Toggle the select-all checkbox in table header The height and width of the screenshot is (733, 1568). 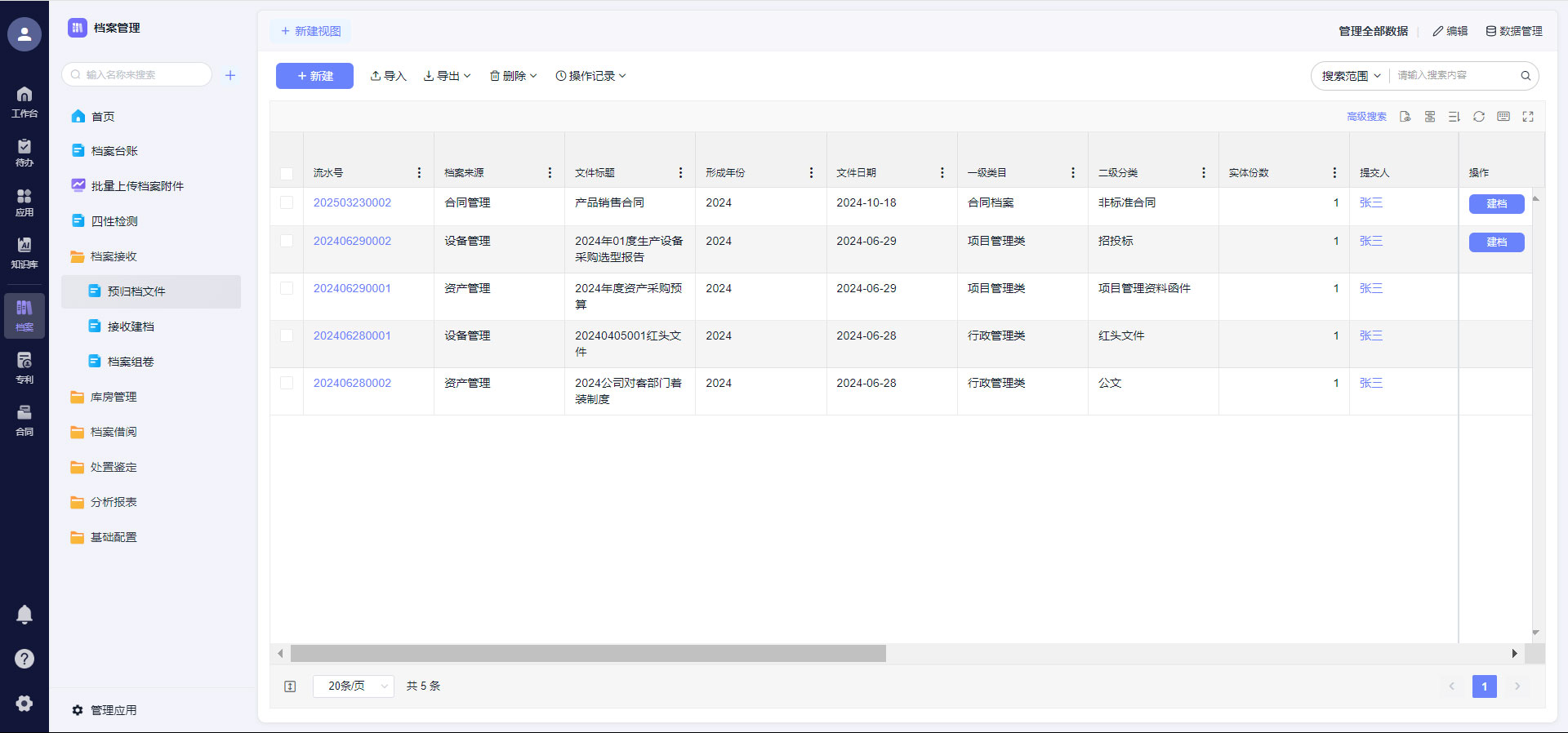(x=287, y=173)
